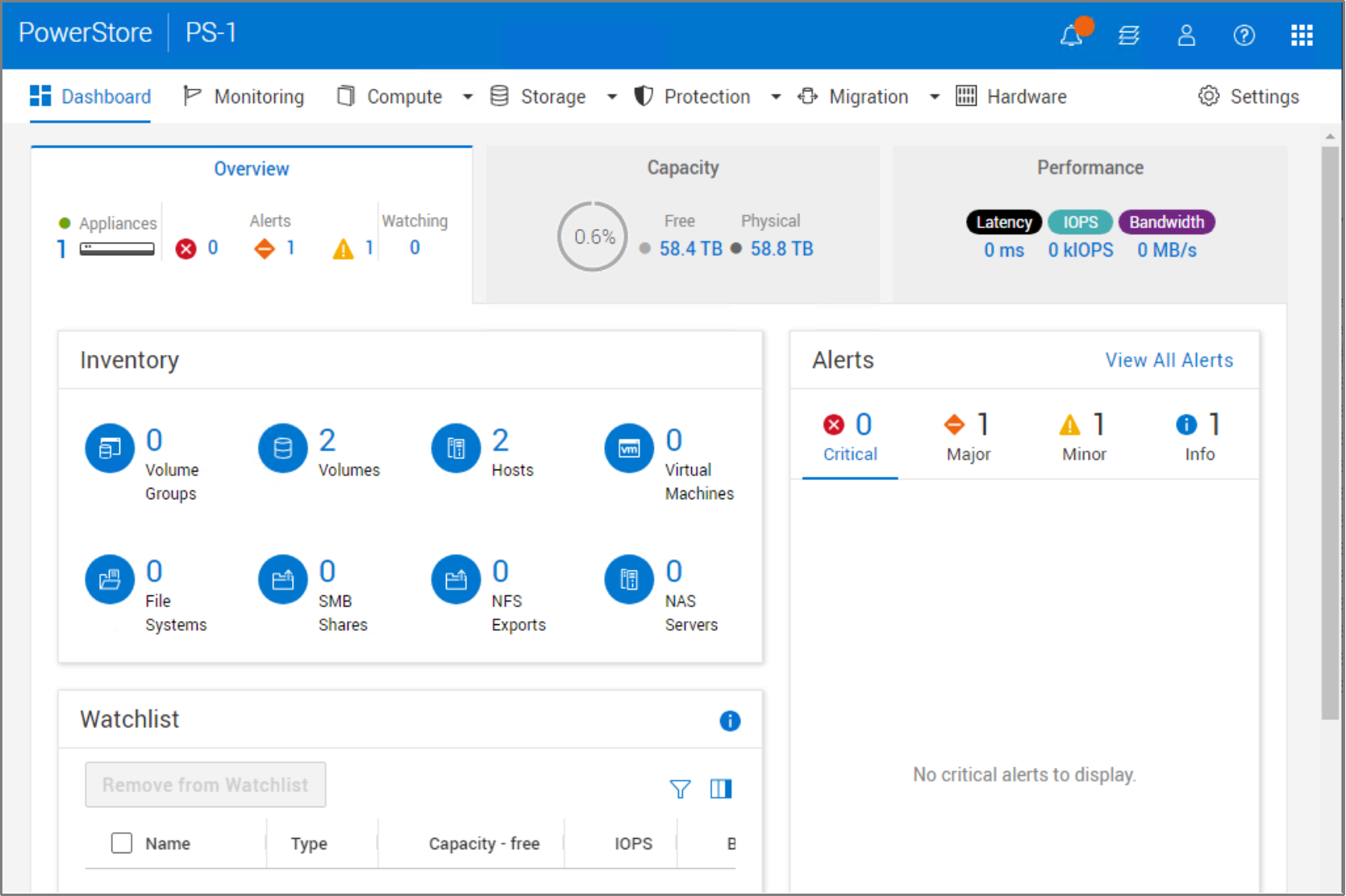Select the Critical alerts tab
The height and width of the screenshot is (896, 1346).
850,438
